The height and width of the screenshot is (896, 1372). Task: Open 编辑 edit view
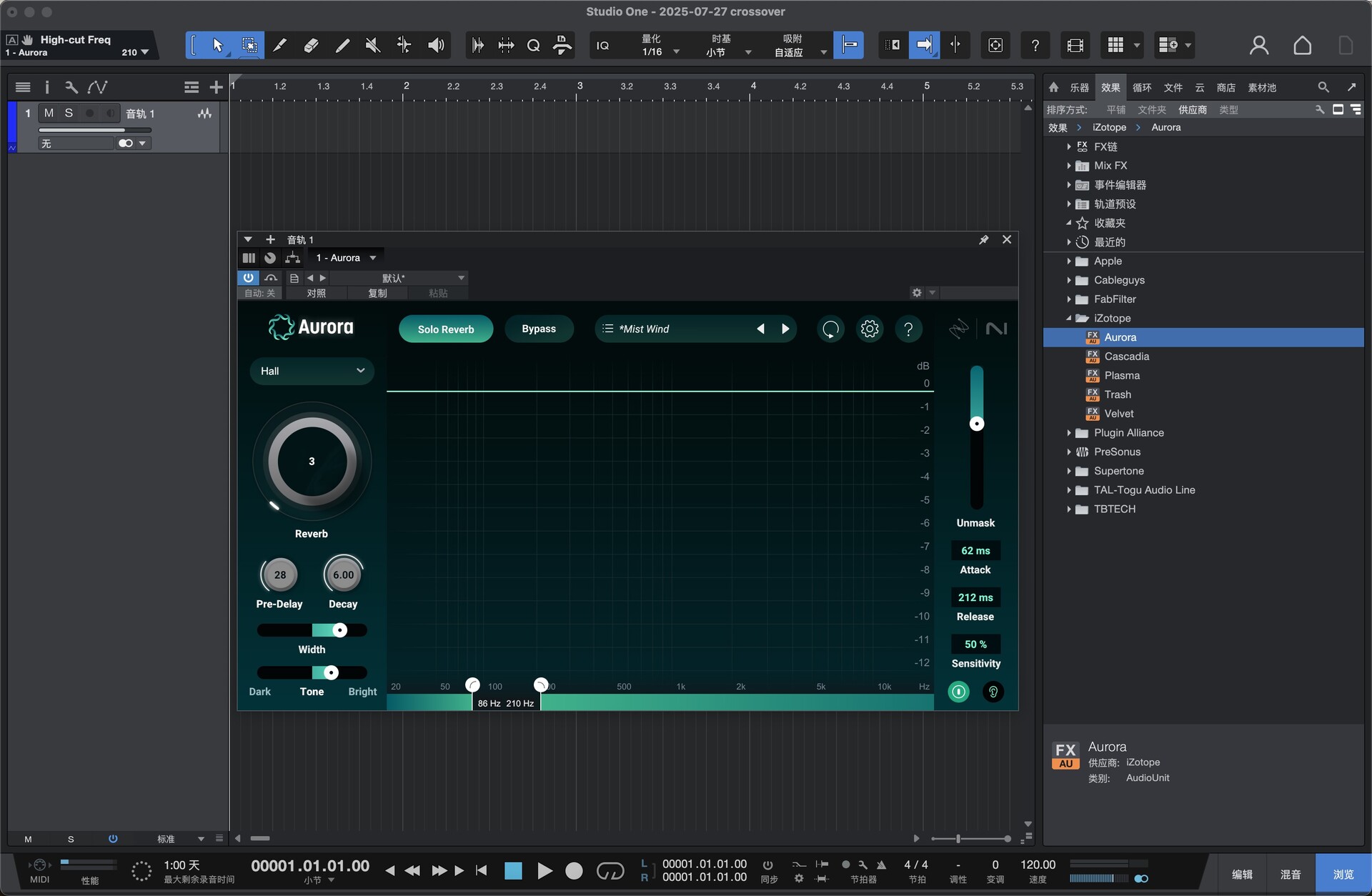(x=1242, y=874)
